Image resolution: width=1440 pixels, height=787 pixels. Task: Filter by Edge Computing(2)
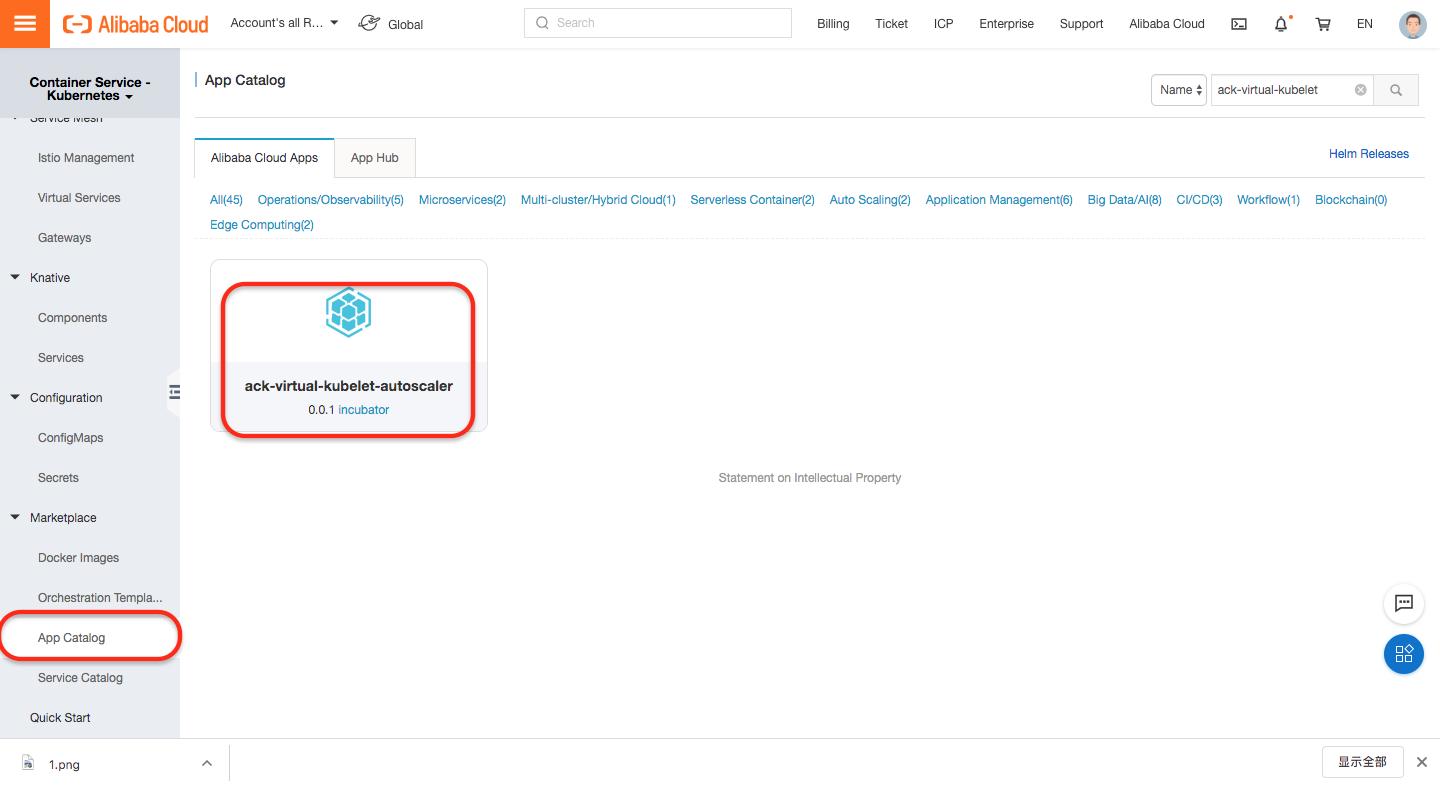[x=262, y=225]
